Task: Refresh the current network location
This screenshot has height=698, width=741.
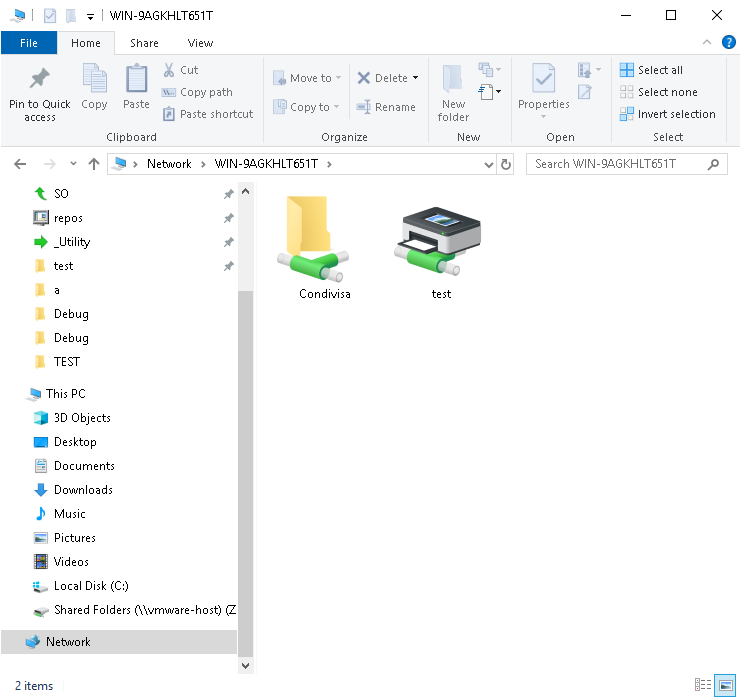Action: pos(506,164)
